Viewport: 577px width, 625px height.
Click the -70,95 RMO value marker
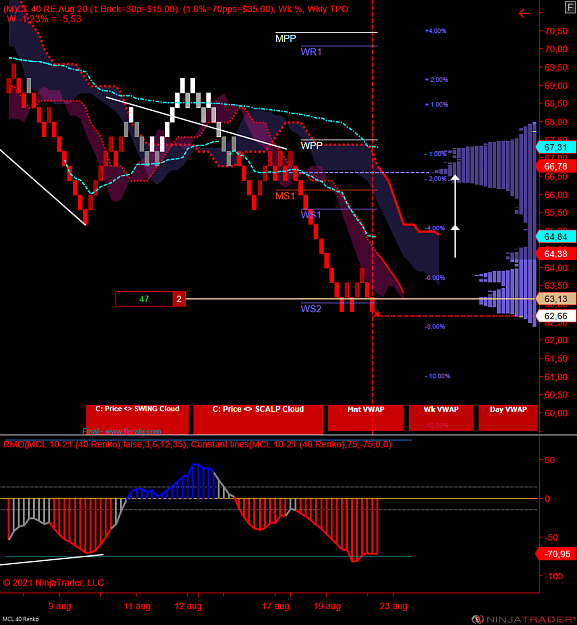point(556,554)
